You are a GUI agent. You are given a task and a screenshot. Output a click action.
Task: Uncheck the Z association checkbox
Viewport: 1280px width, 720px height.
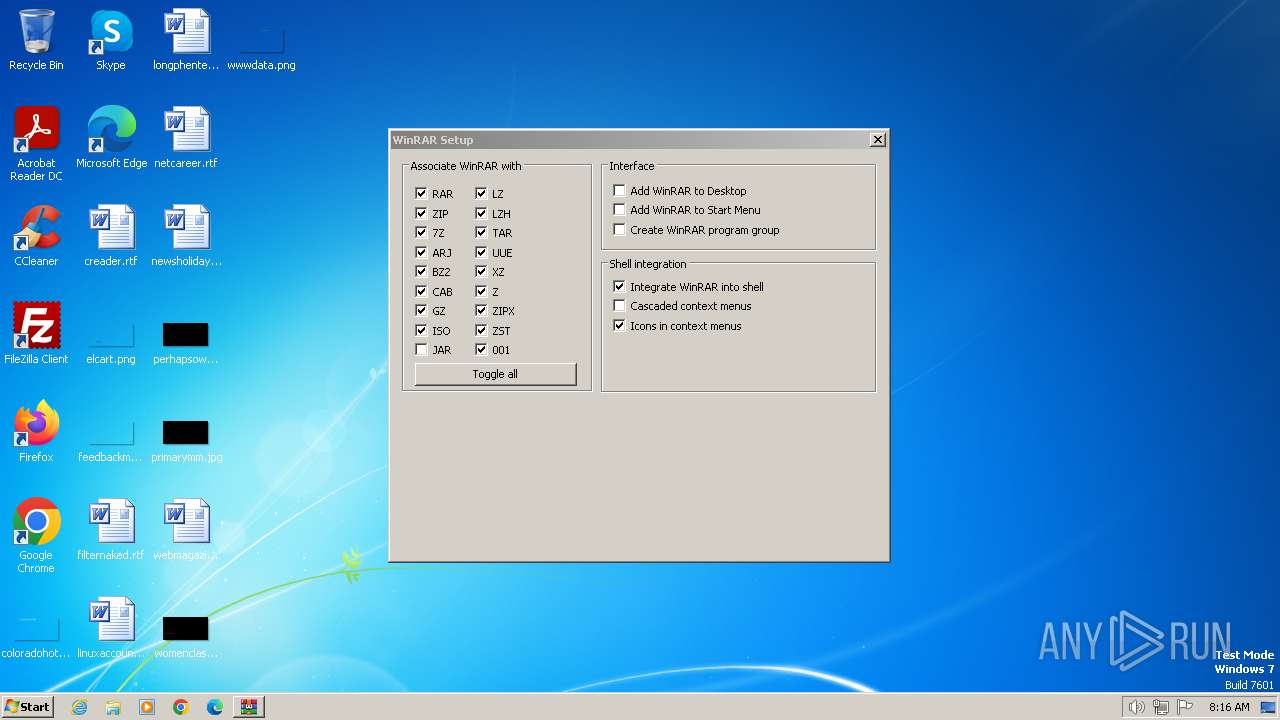coord(481,291)
